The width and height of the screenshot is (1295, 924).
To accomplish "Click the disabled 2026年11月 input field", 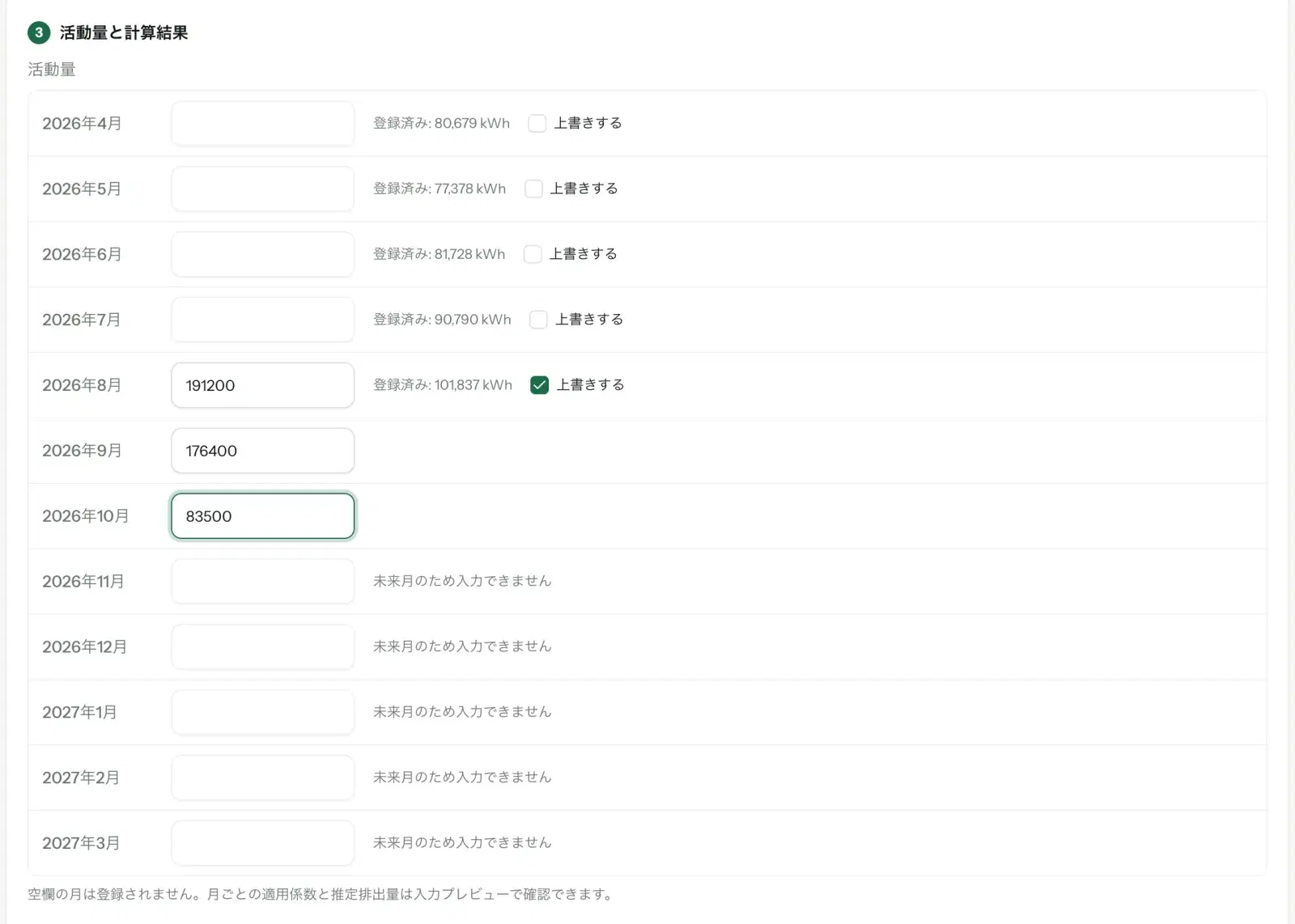I will pos(263,582).
